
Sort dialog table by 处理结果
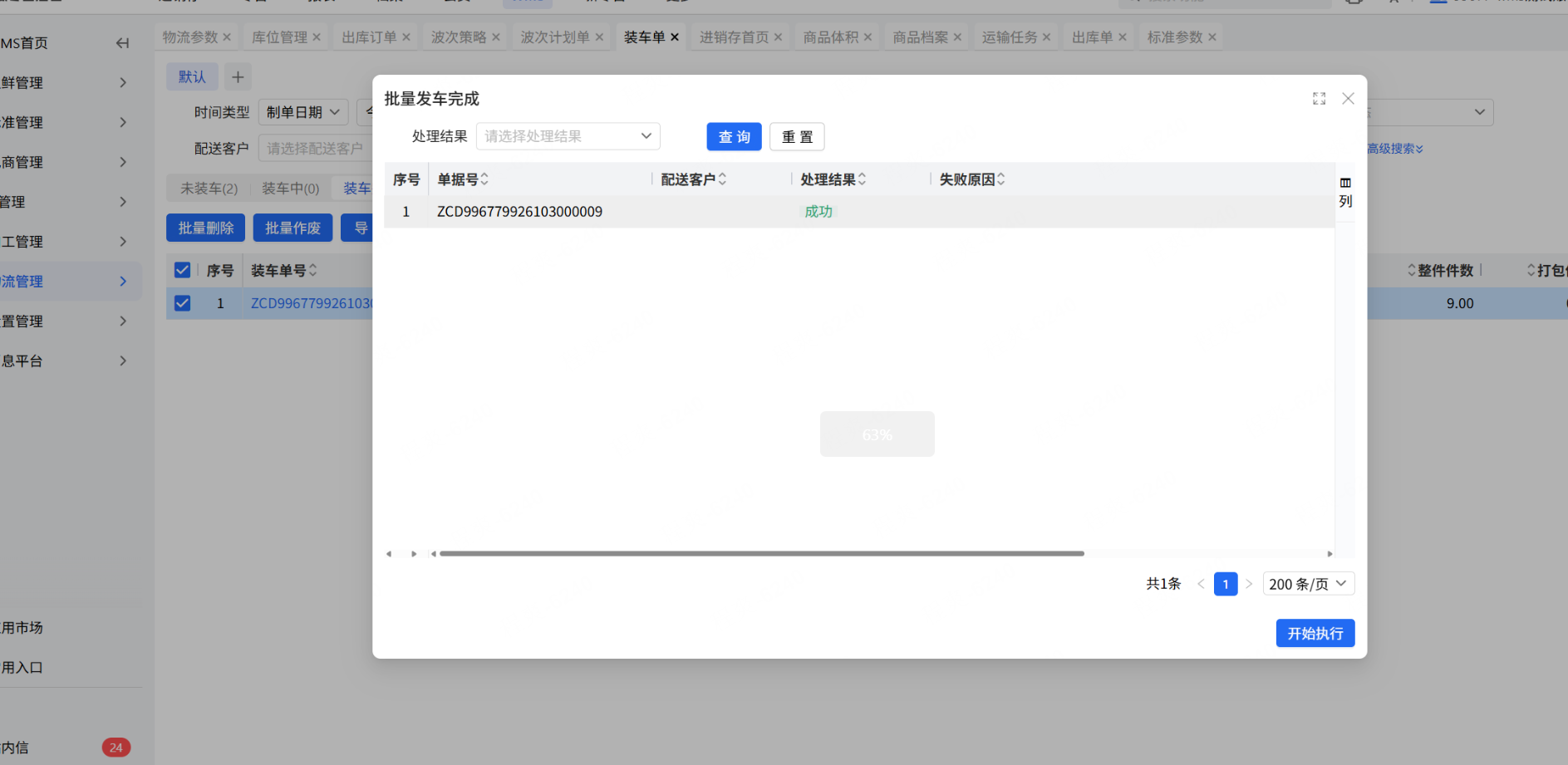point(862,179)
